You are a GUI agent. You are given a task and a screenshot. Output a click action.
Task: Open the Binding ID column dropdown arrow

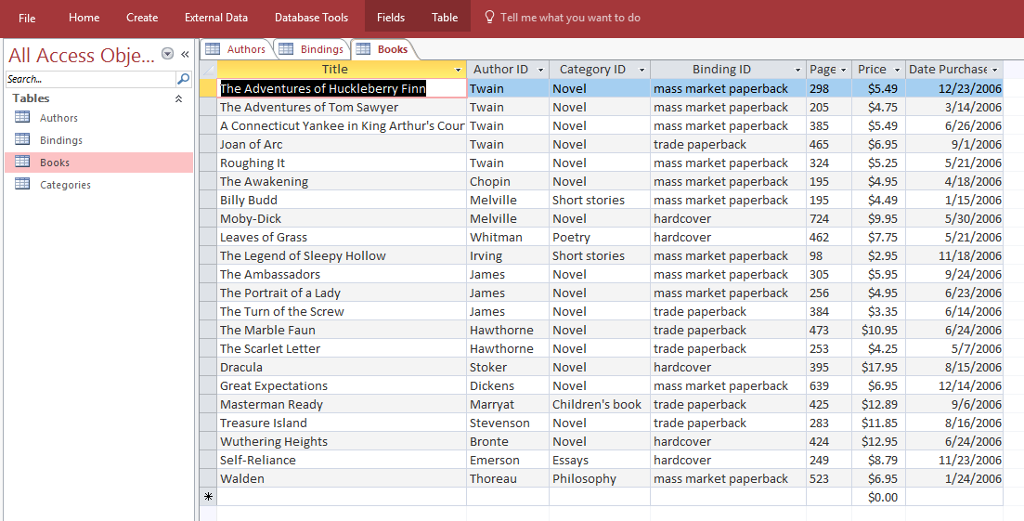pos(798,70)
